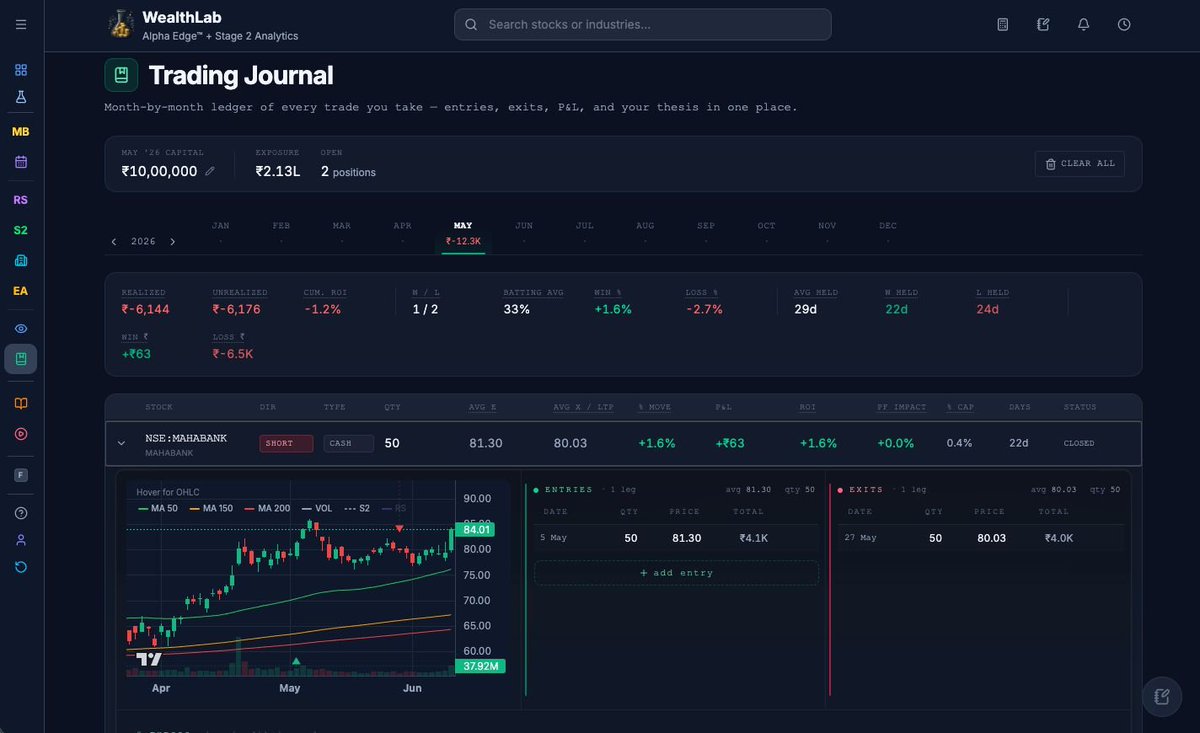1200x733 pixels.
Task: Collapse the NSE:MAHABANK trade row
Action: coord(121,443)
